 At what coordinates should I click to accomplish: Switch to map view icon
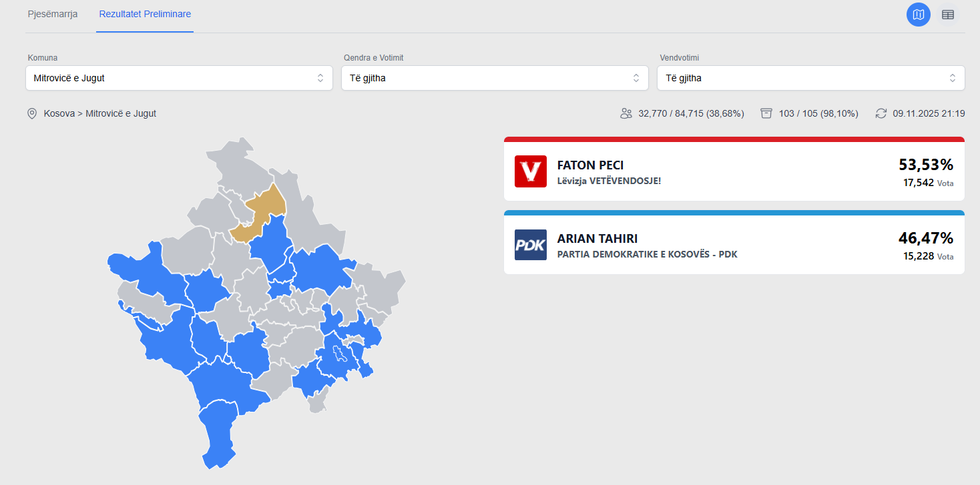pyautogui.click(x=918, y=15)
